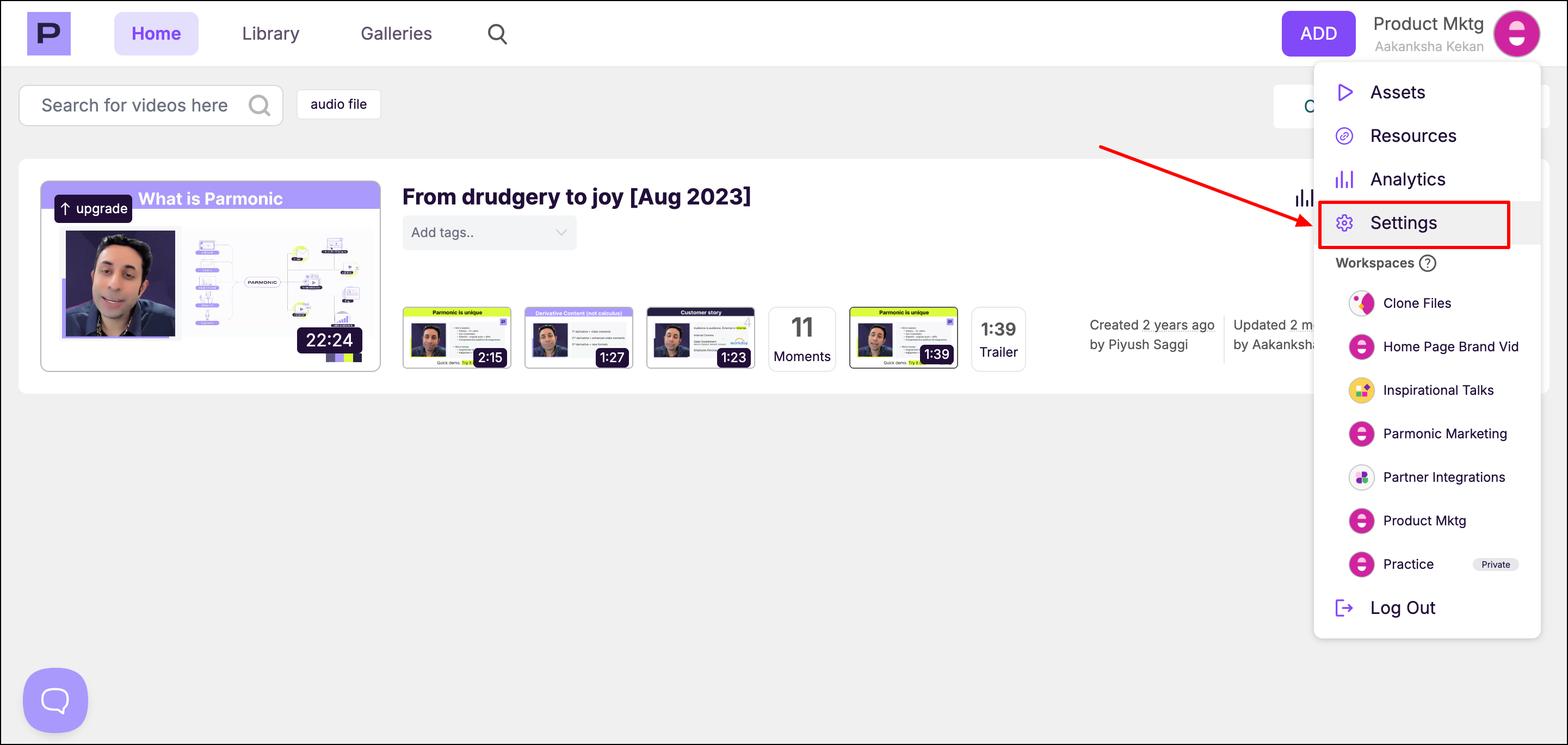The width and height of the screenshot is (1568, 745).
Task: Click the Parmonic P logo
Action: (x=49, y=34)
